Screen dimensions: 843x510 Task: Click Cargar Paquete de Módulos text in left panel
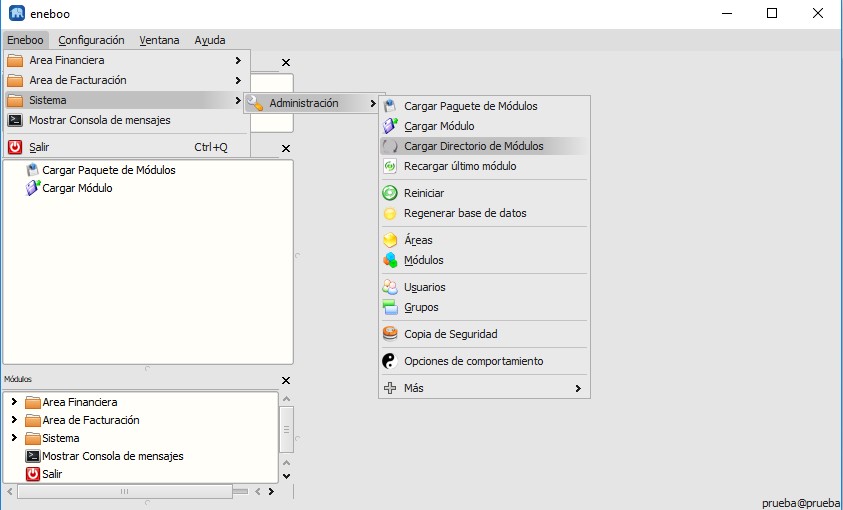pyautogui.click(x=109, y=170)
